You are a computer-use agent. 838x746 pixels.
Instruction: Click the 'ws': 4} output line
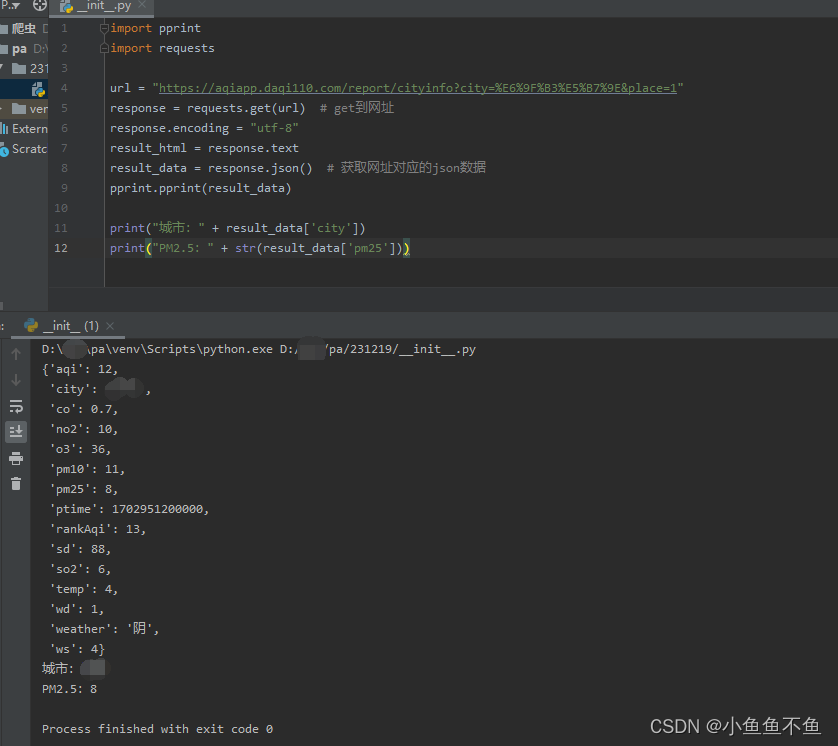(77, 650)
